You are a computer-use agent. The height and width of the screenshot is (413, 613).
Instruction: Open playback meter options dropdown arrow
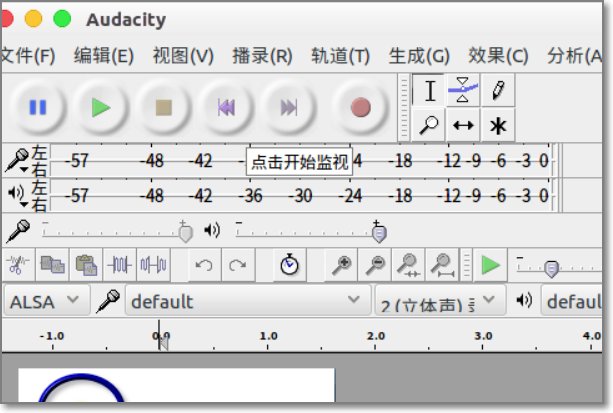click(x=24, y=204)
